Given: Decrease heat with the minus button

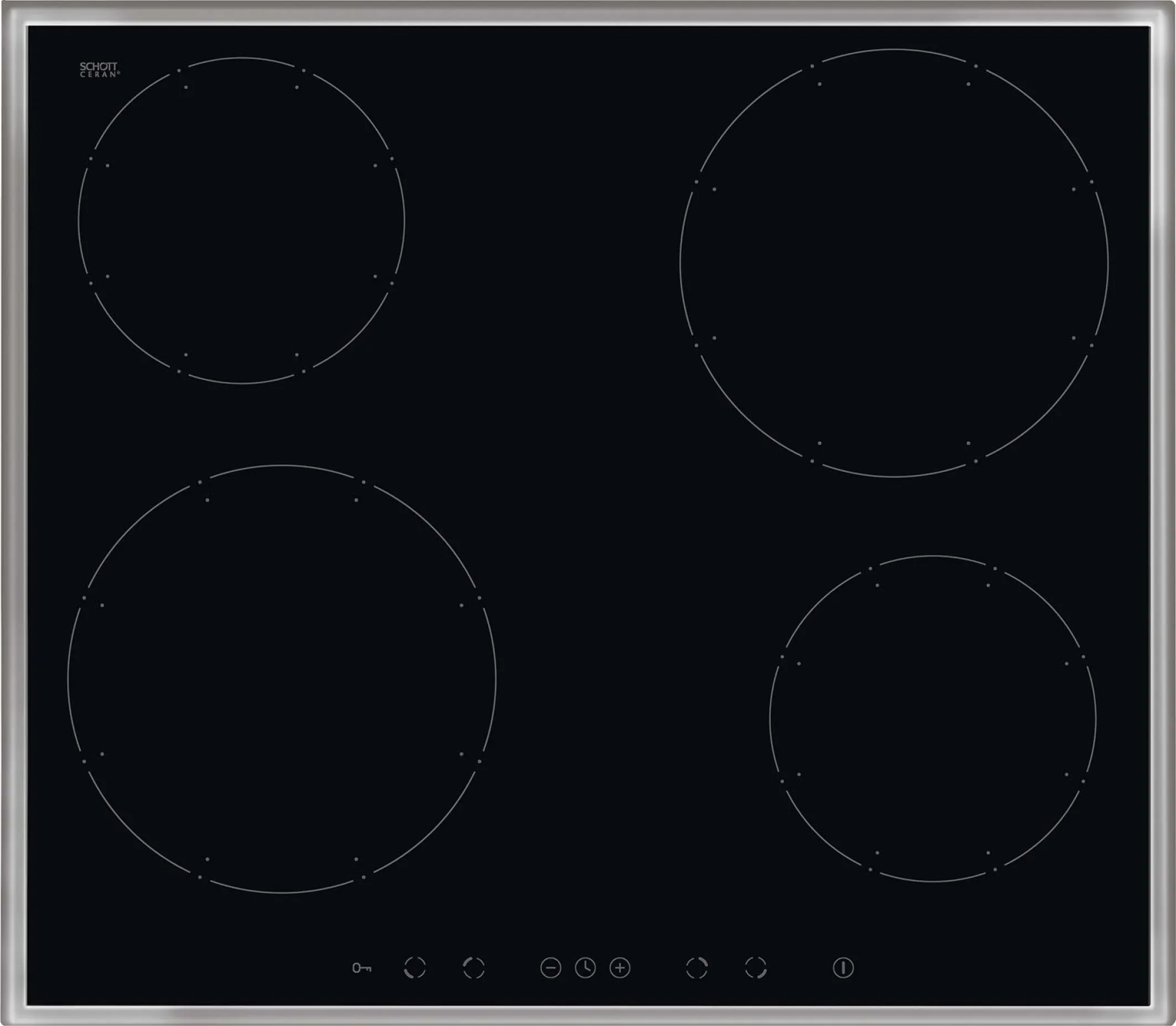Looking at the screenshot, I should pos(551,967).
